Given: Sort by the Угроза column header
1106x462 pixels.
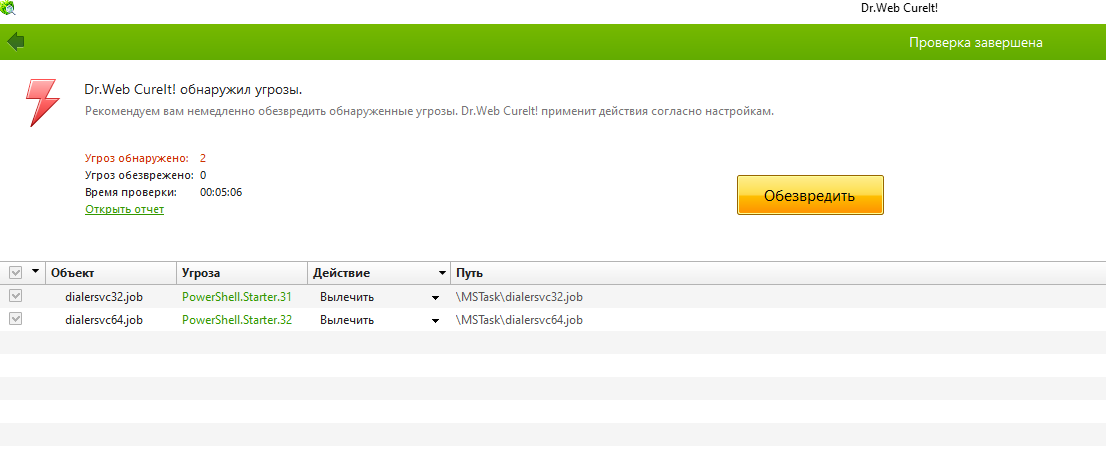Looking at the screenshot, I should tap(241, 273).
